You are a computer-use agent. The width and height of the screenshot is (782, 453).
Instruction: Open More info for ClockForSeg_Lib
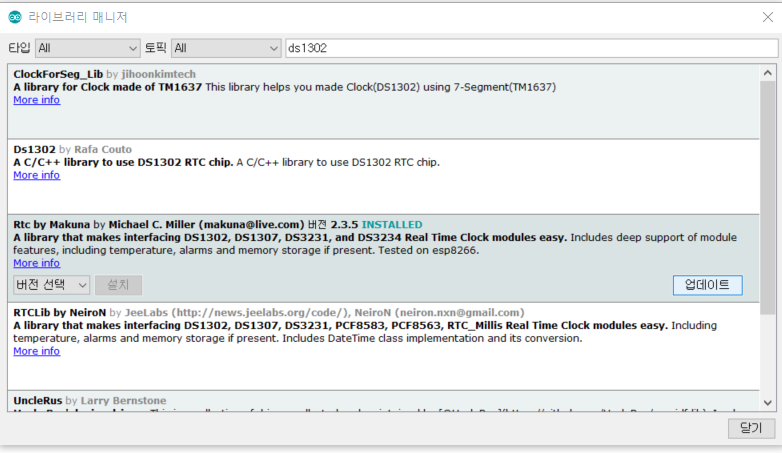tap(36, 100)
